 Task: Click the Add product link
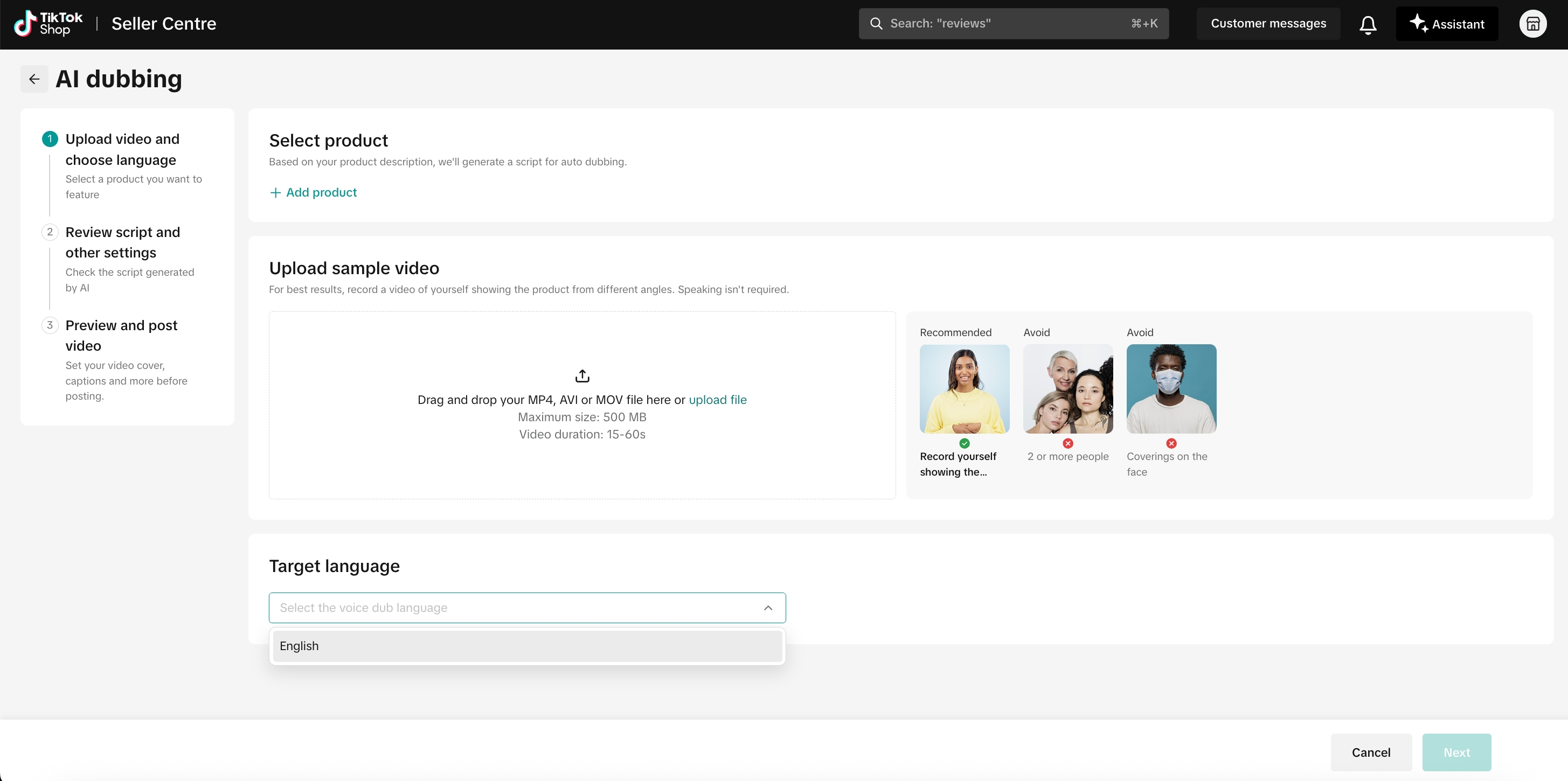(x=313, y=193)
